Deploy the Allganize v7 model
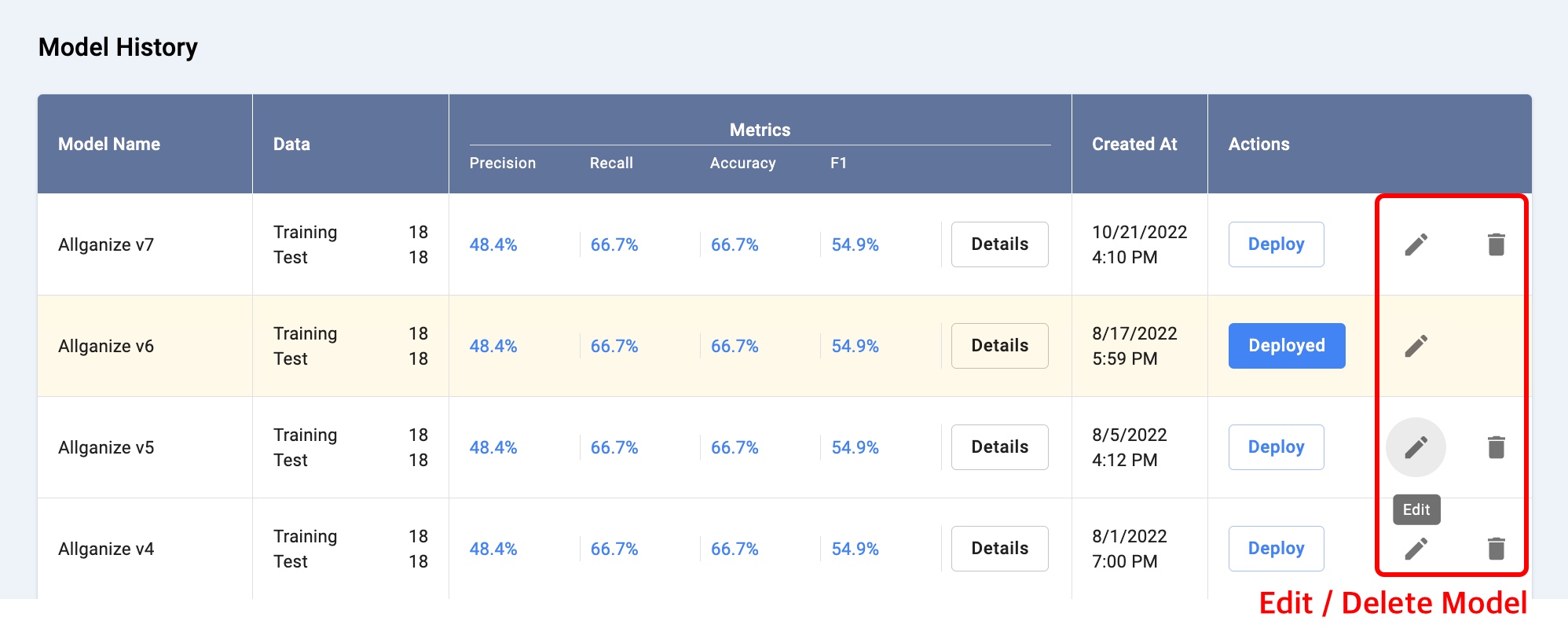 pyautogui.click(x=1276, y=244)
